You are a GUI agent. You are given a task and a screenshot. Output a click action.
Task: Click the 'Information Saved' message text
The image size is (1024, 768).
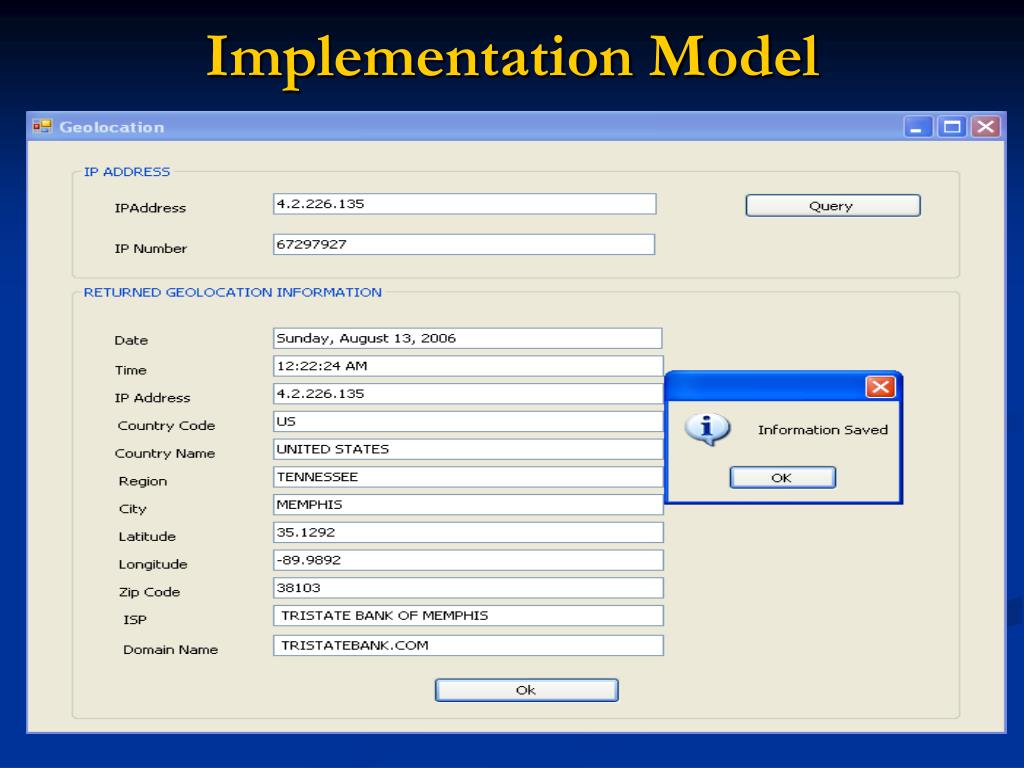pos(823,430)
